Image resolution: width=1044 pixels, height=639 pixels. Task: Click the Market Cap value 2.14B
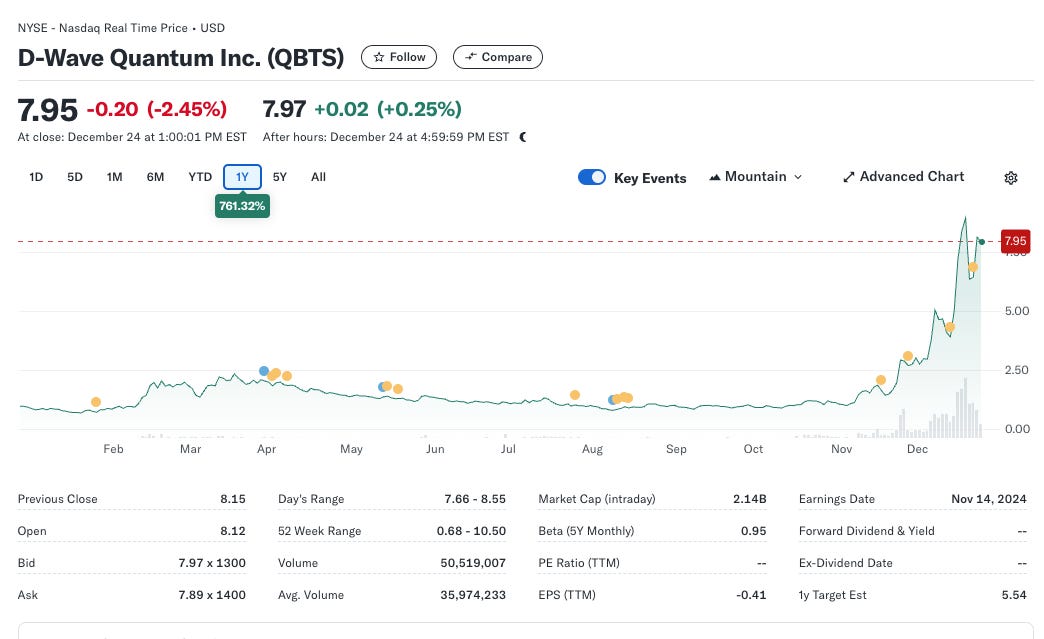coord(750,499)
